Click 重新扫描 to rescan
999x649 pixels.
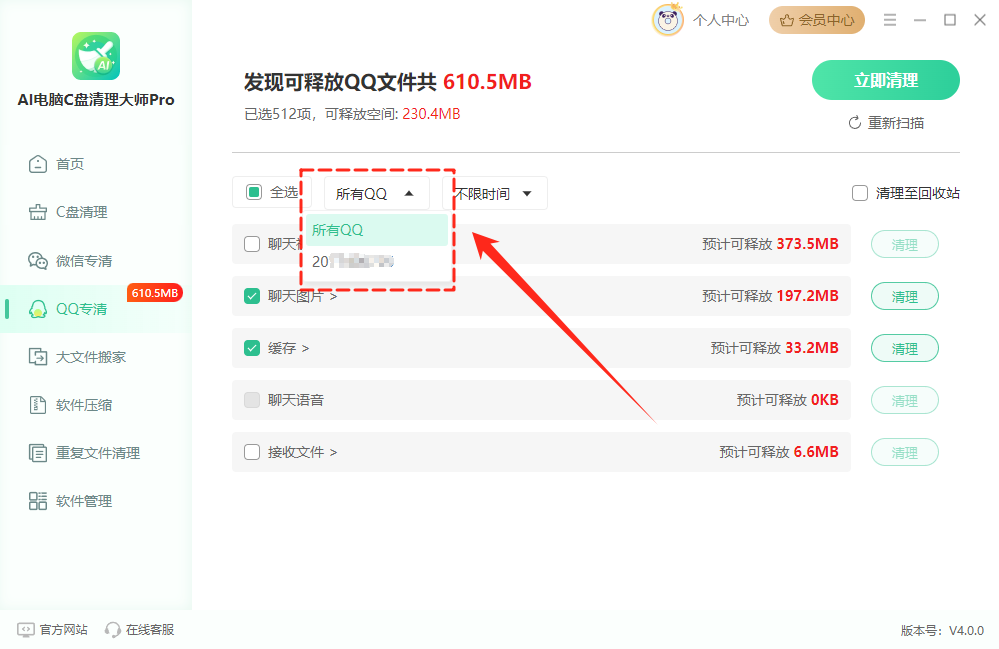coord(886,123)
